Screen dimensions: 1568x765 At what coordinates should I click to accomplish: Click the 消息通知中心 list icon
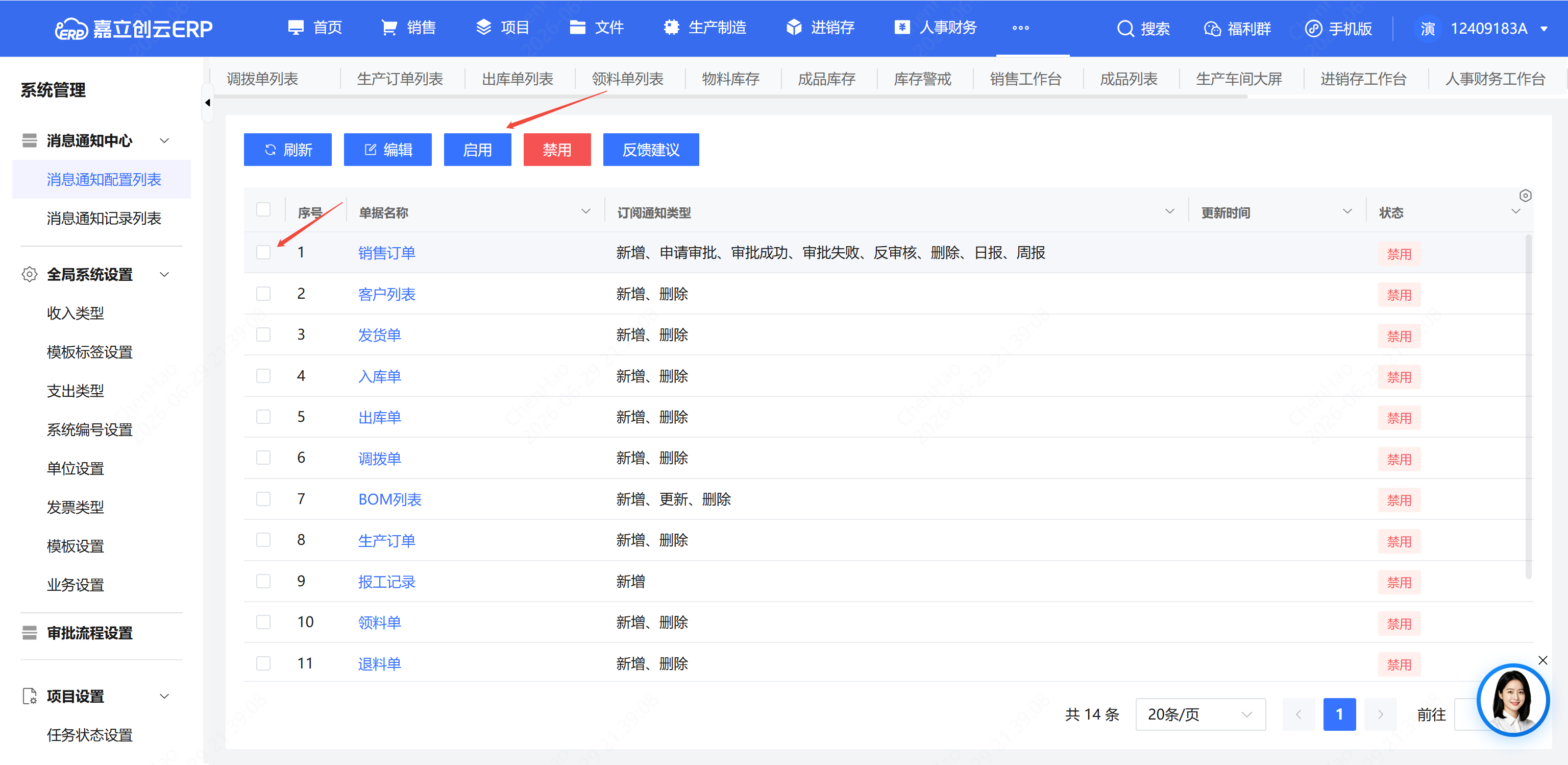(29, 141)
